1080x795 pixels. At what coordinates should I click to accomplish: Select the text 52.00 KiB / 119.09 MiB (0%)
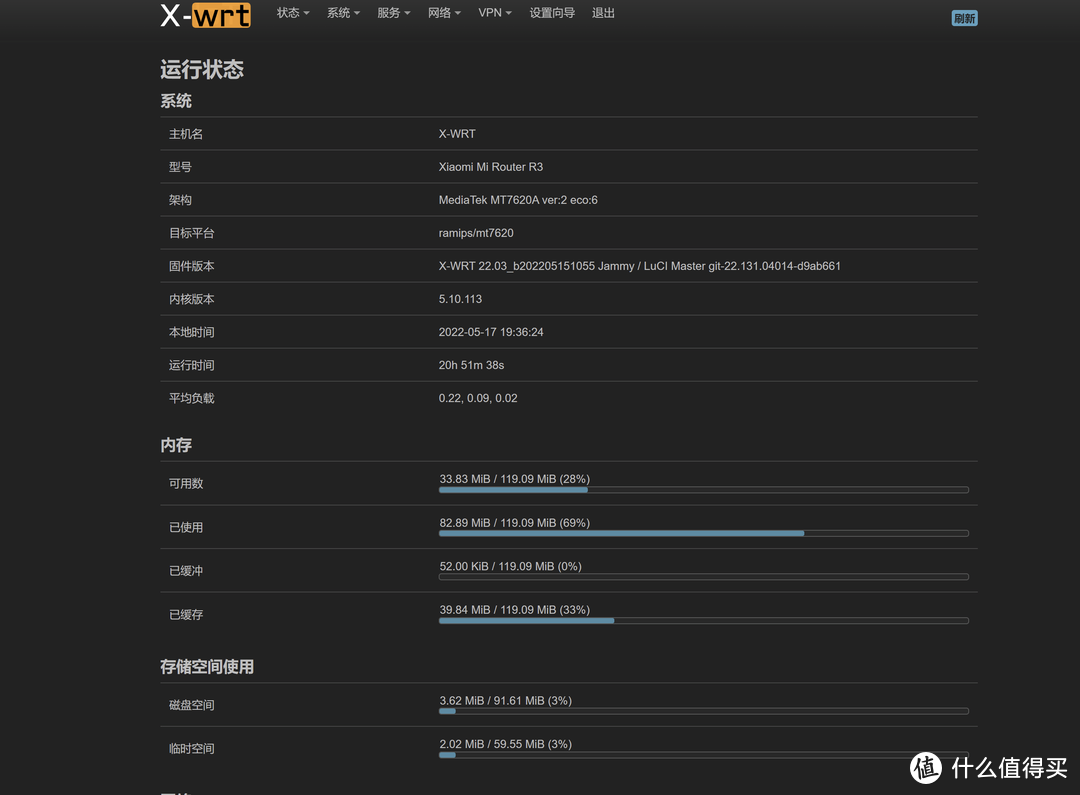(510, 566)
